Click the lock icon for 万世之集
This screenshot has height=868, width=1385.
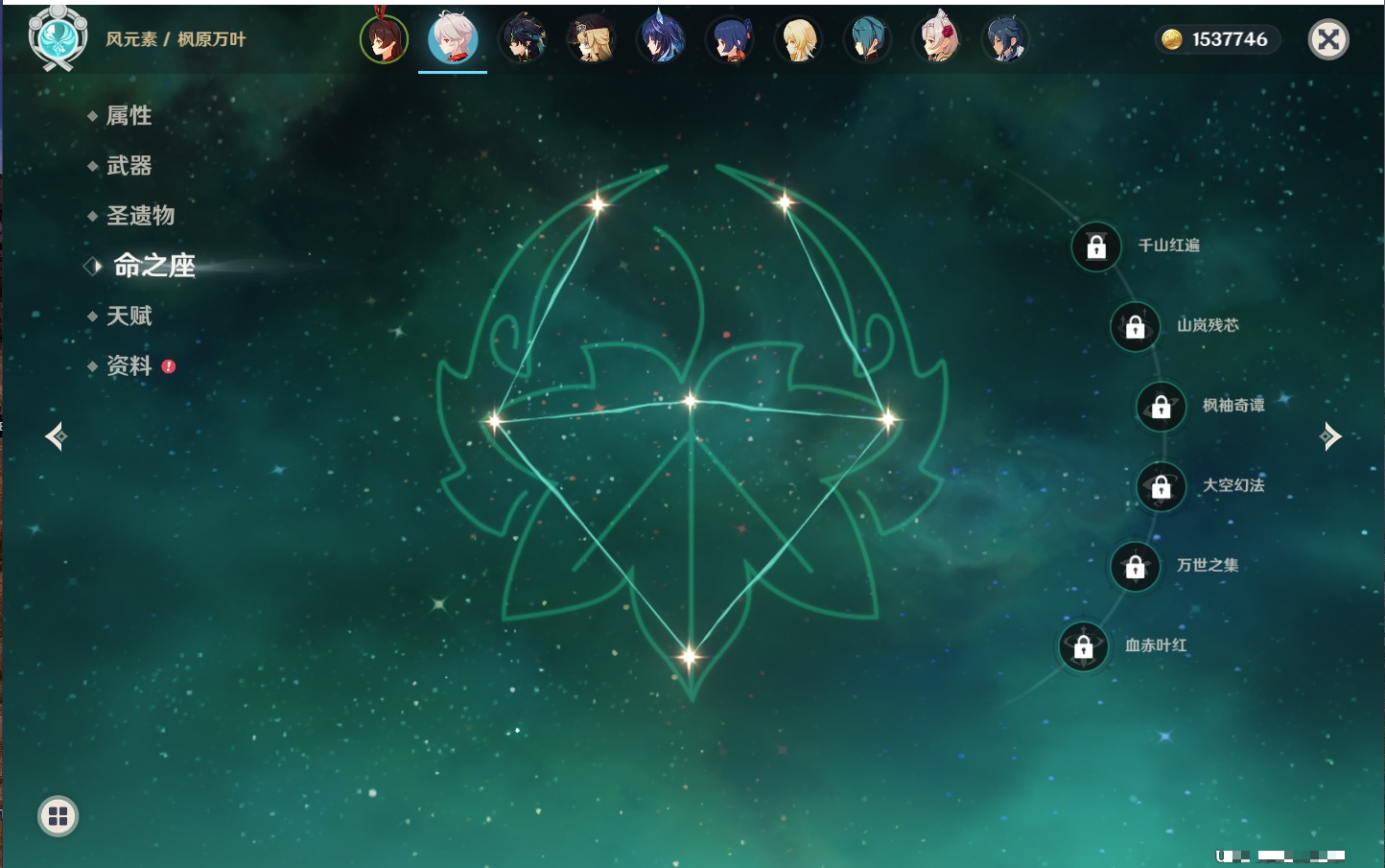[x=1136, y=567]
